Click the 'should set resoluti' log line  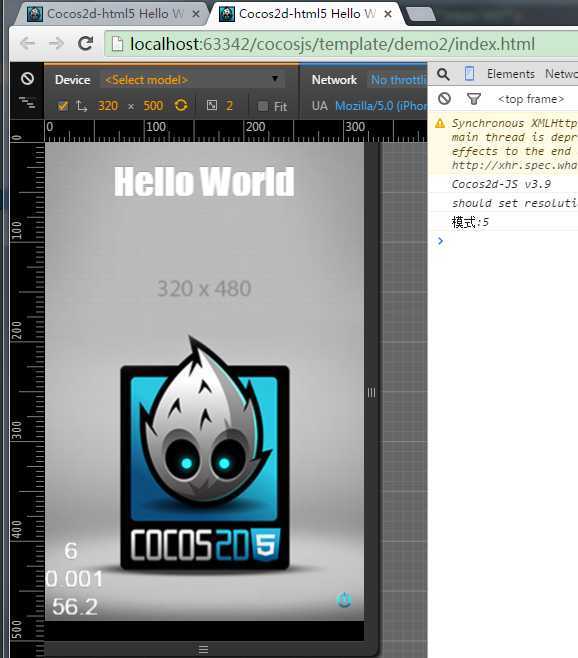(515, 203)
